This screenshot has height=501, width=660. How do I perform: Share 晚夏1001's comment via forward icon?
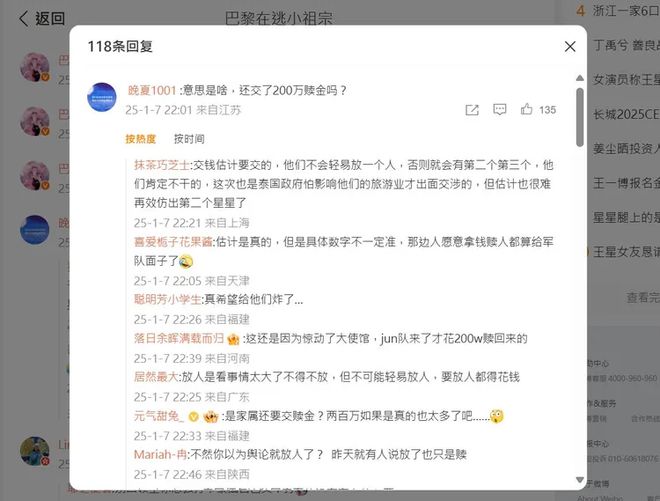[472, 110]
